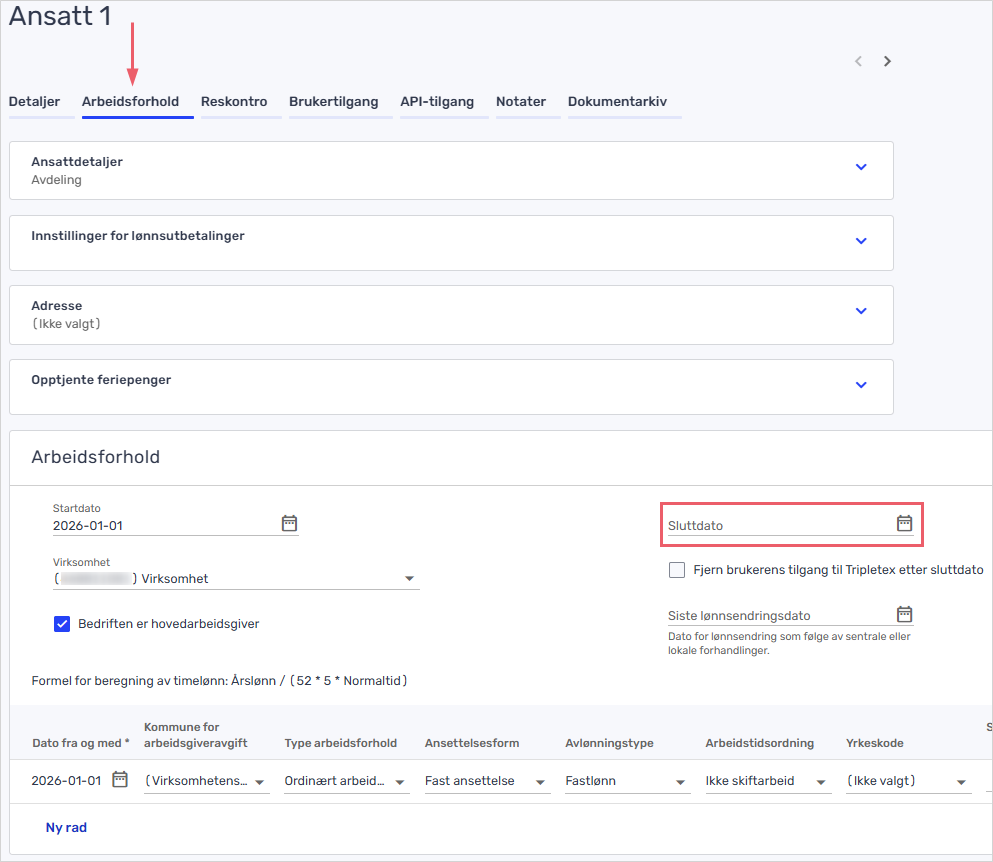993x862 pixels.
Task: Open the Sluttdato calendar picker
Action: coord(904,523)
